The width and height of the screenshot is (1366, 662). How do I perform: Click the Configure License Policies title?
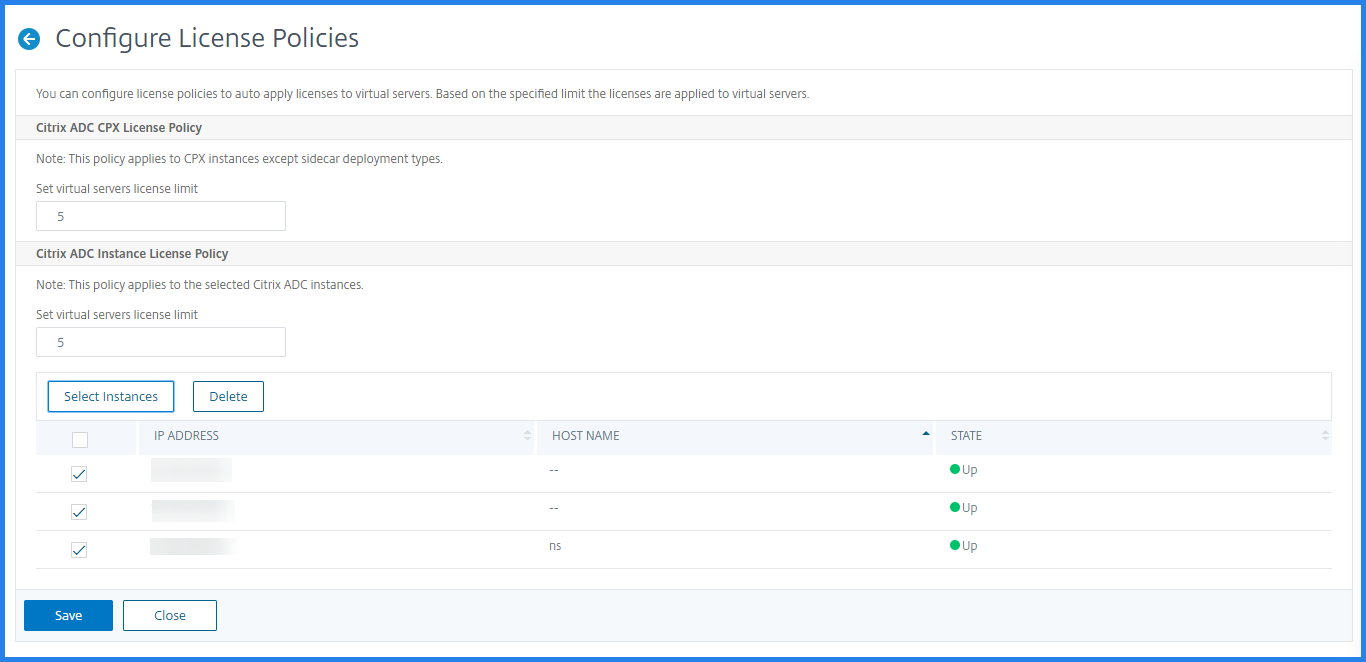point(207,39)
